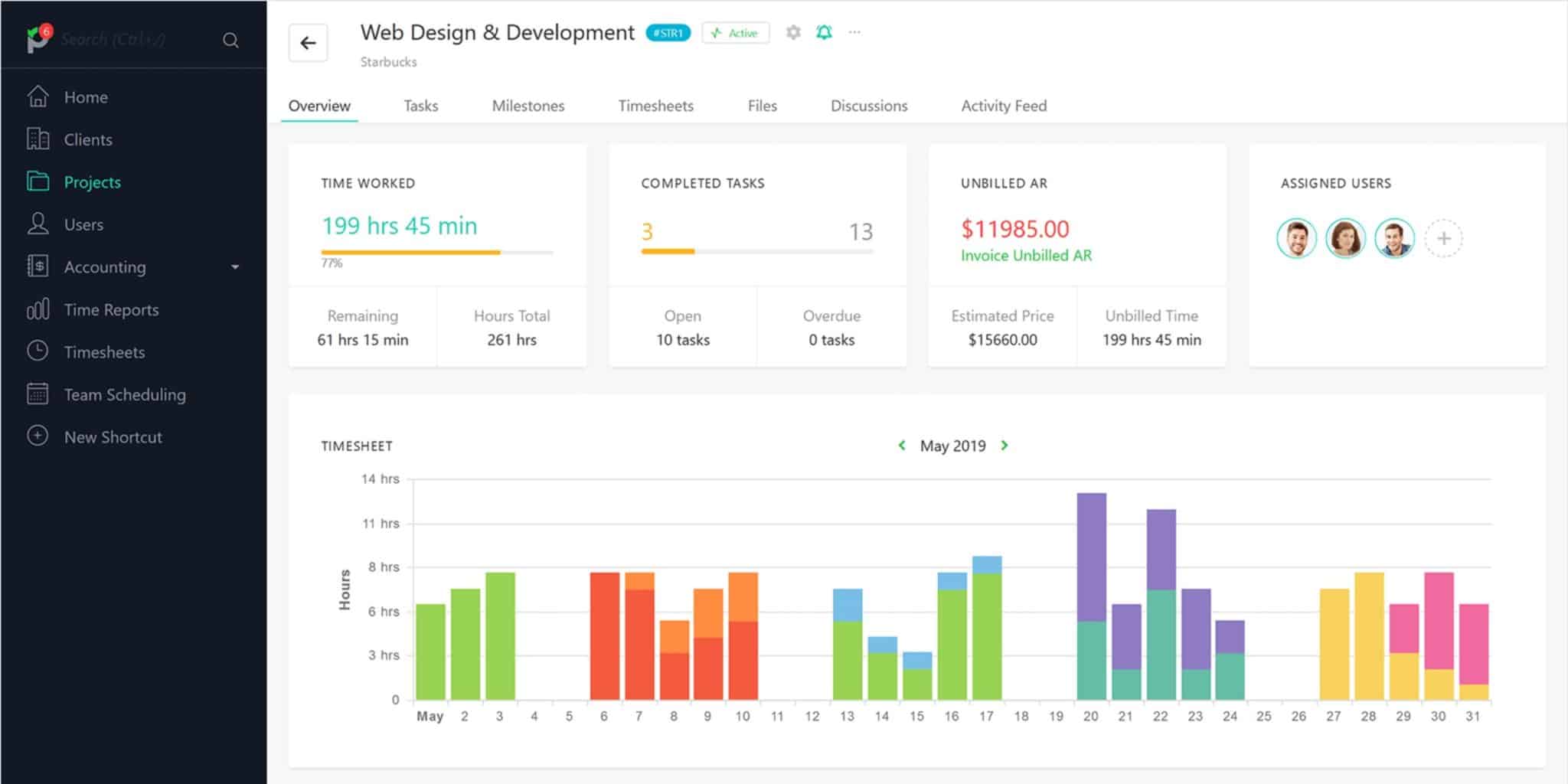Open Time Reports in sidebar

111,309
